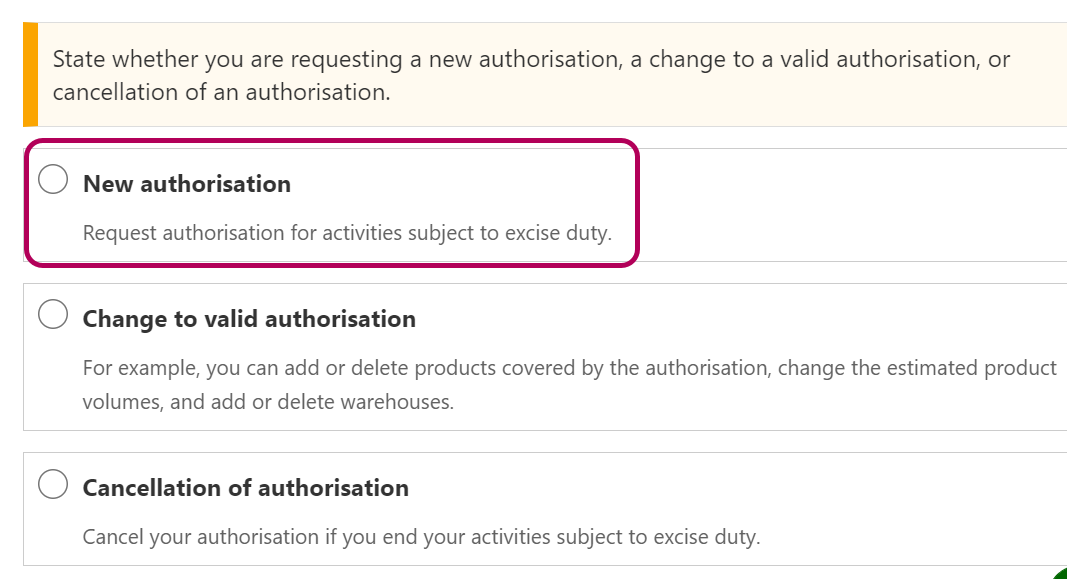Select the "Change to valid authorisation" radio button
1067x579 pixels.
[x=53, y=315]
